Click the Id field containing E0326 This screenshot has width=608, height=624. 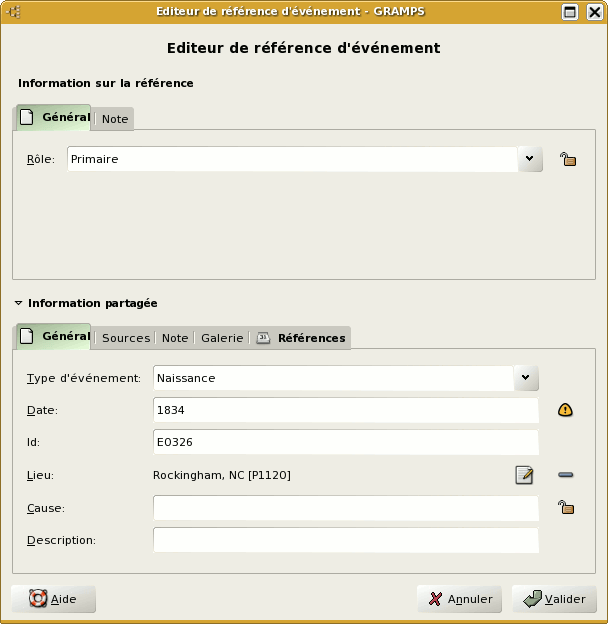click(x=345, y=442)
